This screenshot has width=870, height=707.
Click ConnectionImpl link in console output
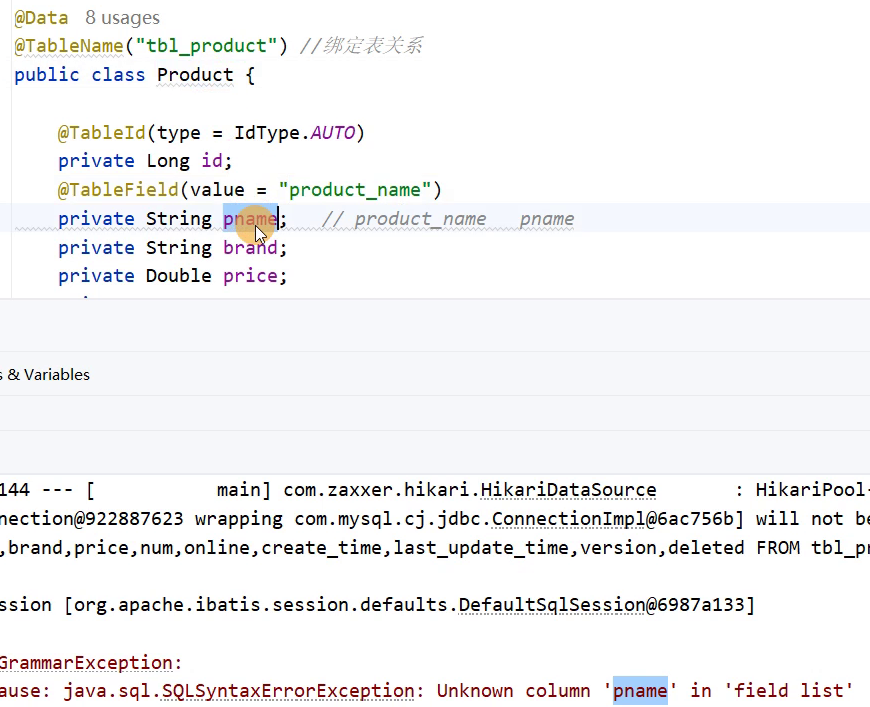[x=568, y=519]
